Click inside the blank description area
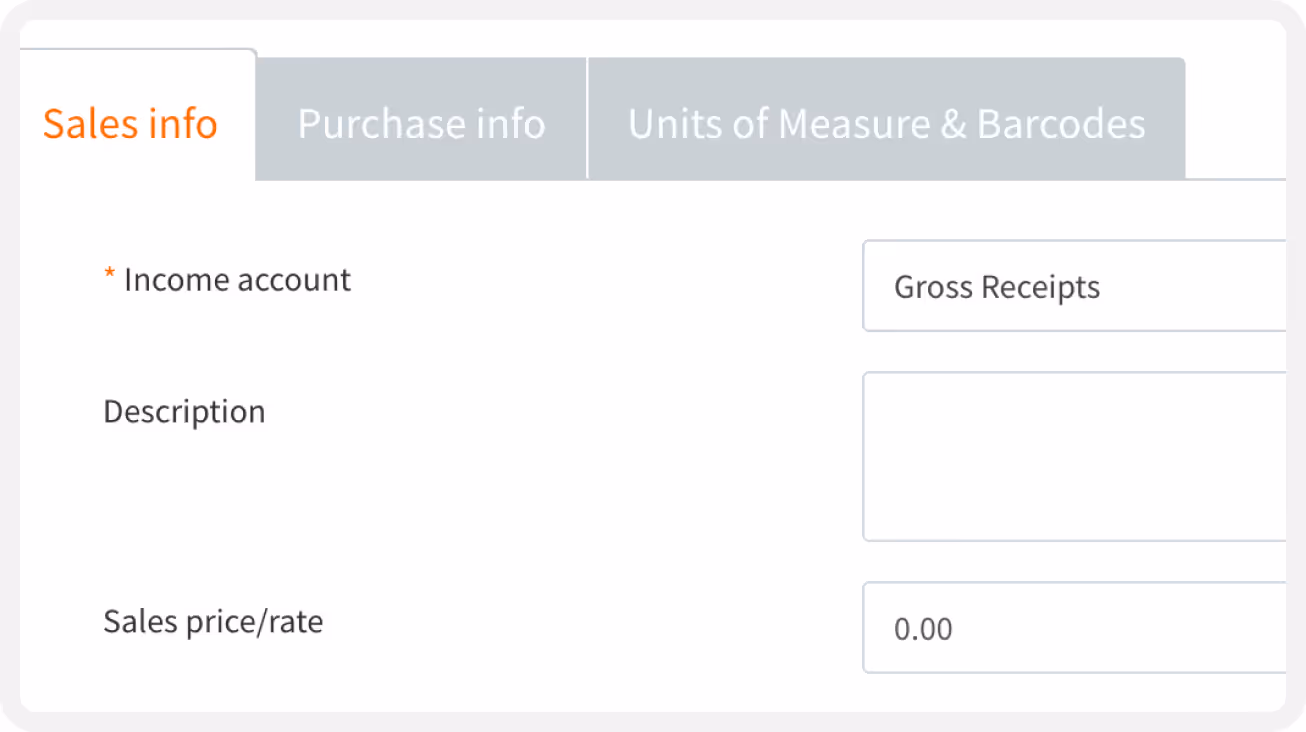Viewport: 1306px width, 732px height. coord(1072,456)
